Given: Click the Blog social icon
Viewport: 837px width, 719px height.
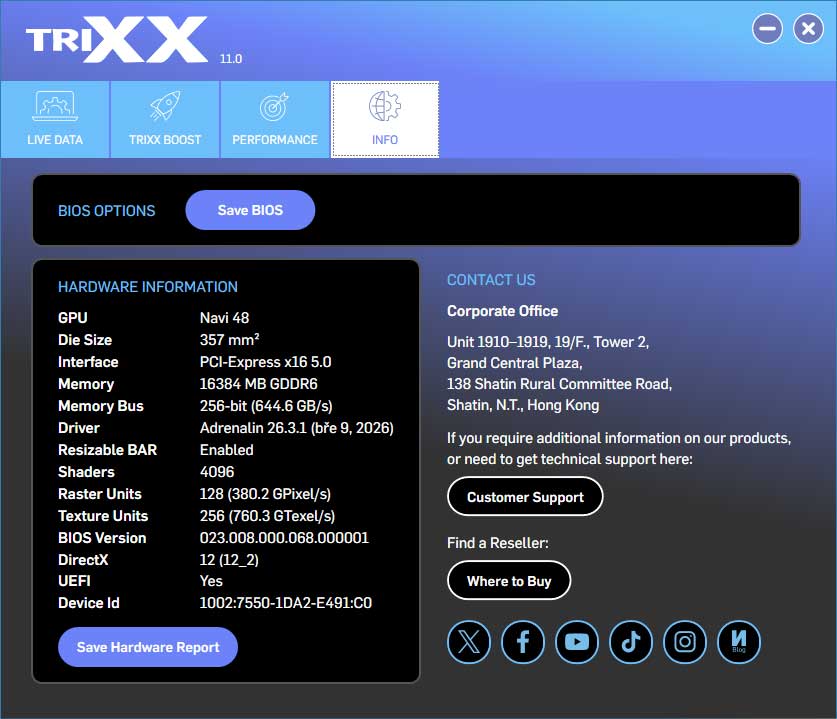Looking at the screenshot, I should [x=739, y=642].
